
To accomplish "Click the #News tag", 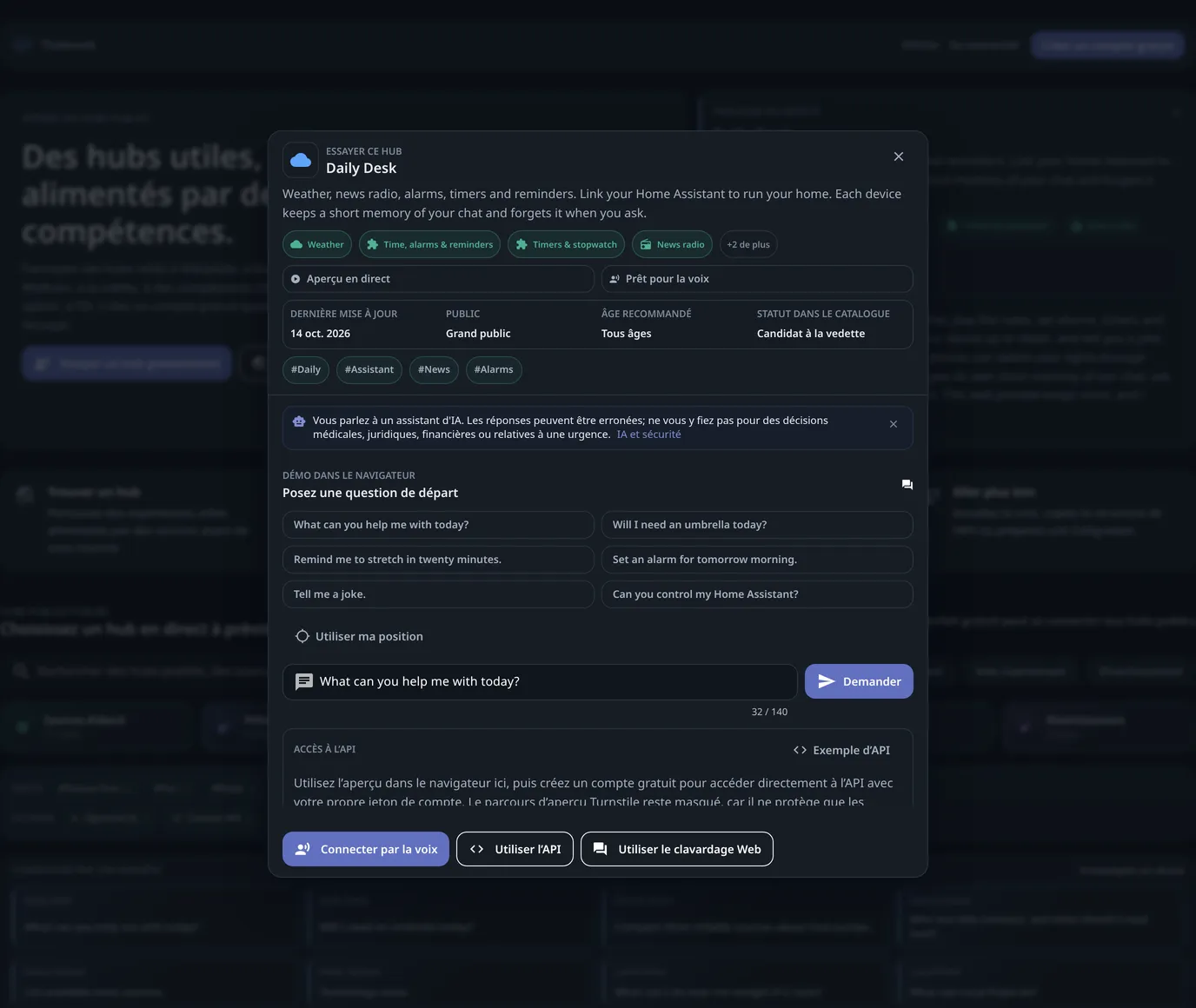I will tap(434, 369).
